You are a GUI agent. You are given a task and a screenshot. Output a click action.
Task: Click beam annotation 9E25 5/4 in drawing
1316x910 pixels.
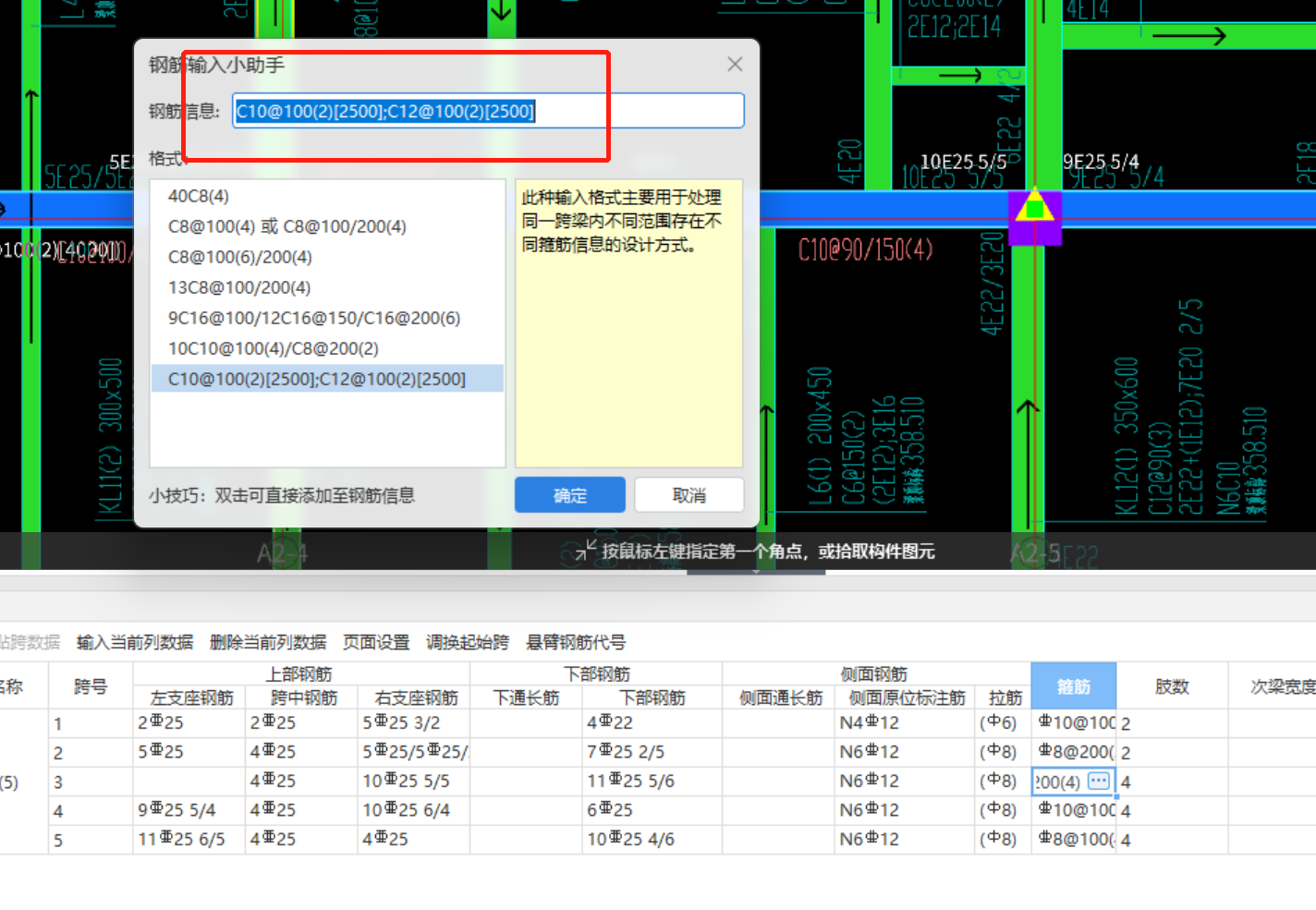(1101, 162)
